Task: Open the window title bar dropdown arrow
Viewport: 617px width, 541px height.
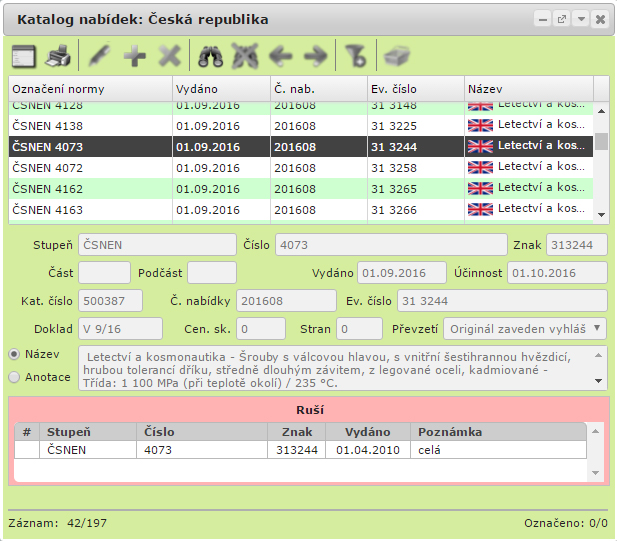Action: point(581,19)
